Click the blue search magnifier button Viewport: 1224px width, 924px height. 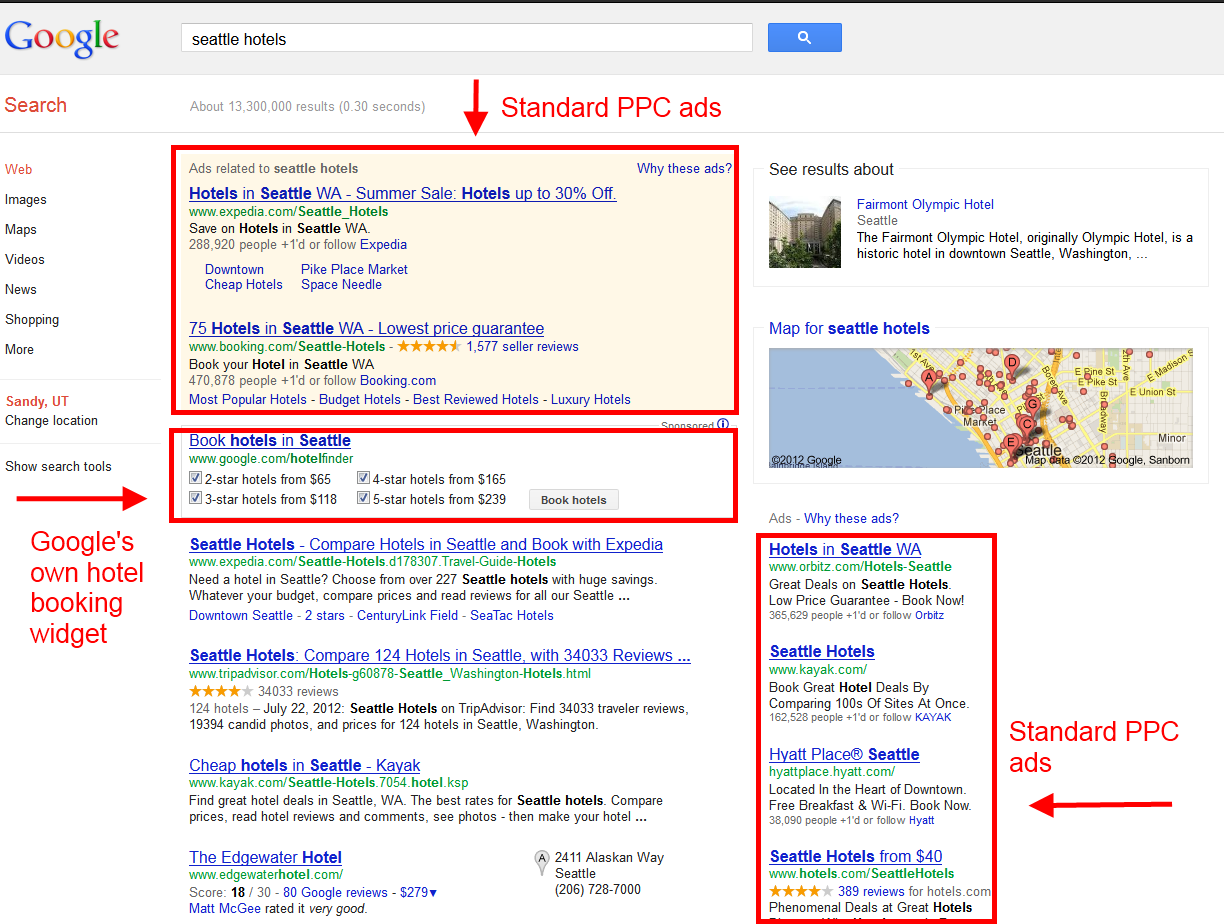[804, 38]
